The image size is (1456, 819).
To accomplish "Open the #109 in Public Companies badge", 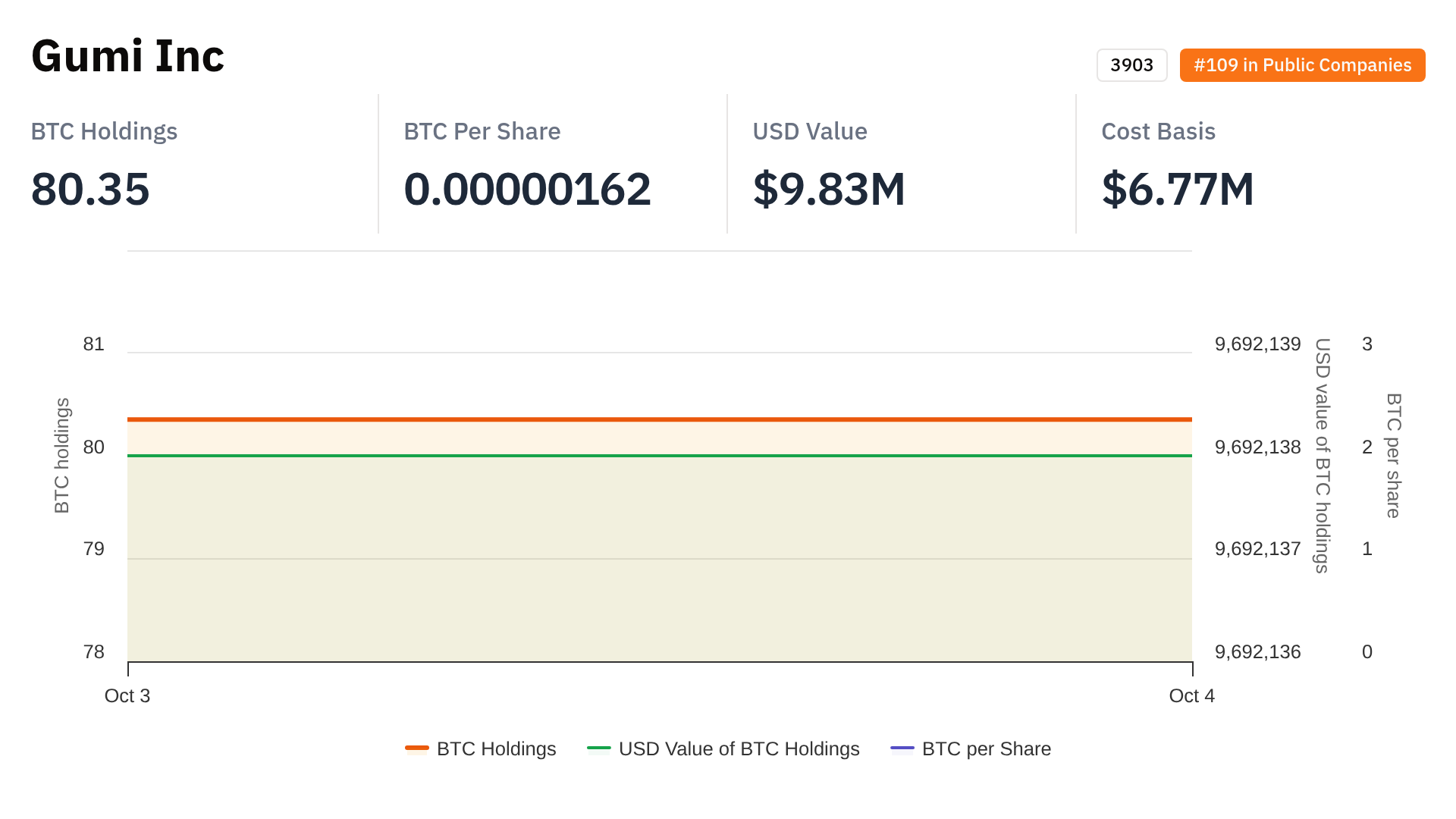I will click(1302, 65).
